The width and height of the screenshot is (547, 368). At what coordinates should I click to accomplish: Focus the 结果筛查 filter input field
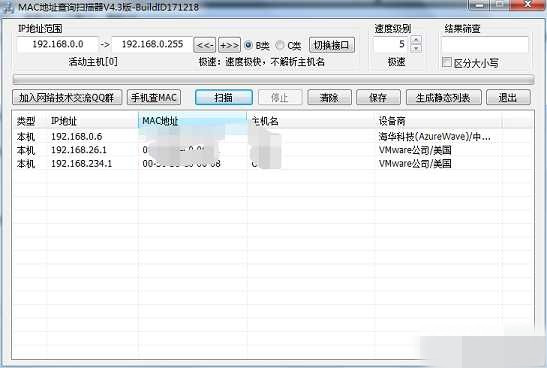484,45
